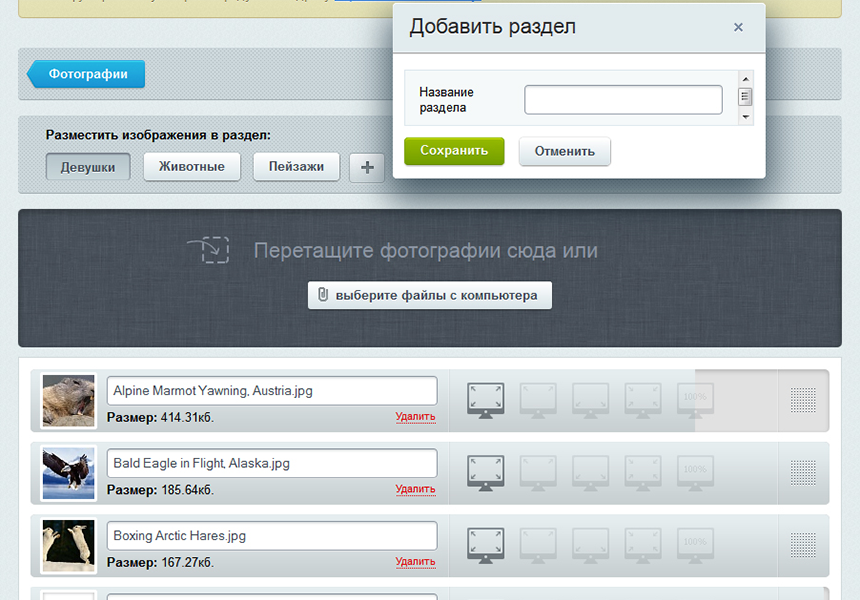The width and height of the screenshot is (860, 600).
Task: Click the list stepper between the spinner arrows
Action: coord(744,97)
